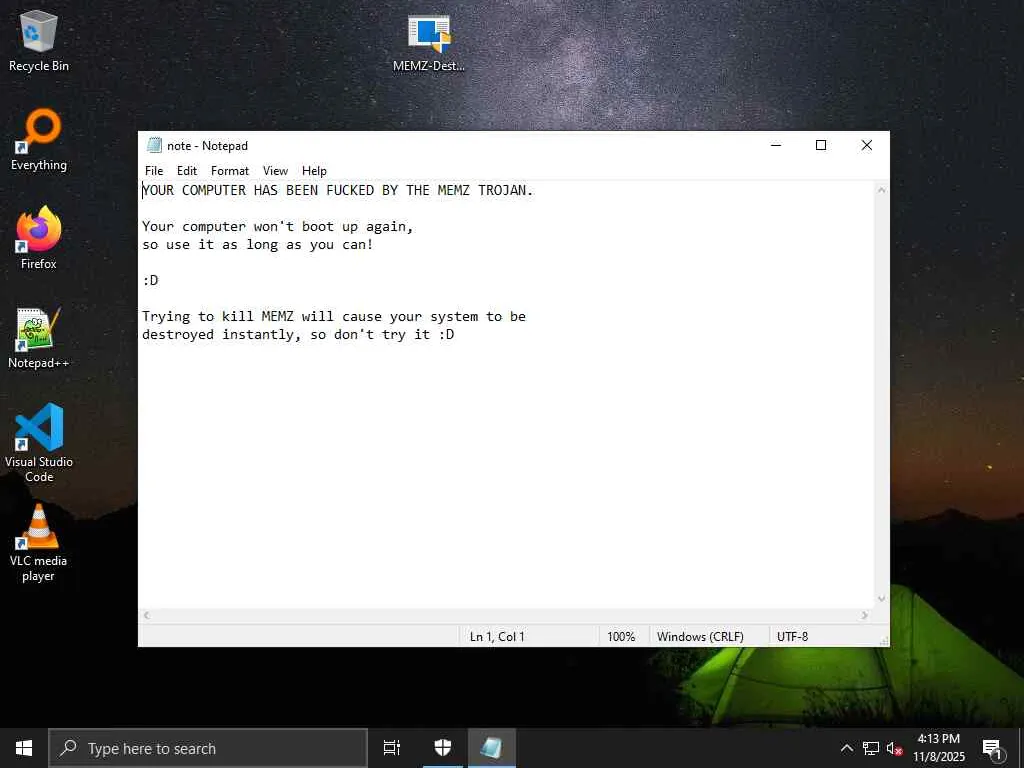The height and width of the screenshot is (768, 1024).
Task: Click the taskbar search box
Action: click(x=208, y=748)
